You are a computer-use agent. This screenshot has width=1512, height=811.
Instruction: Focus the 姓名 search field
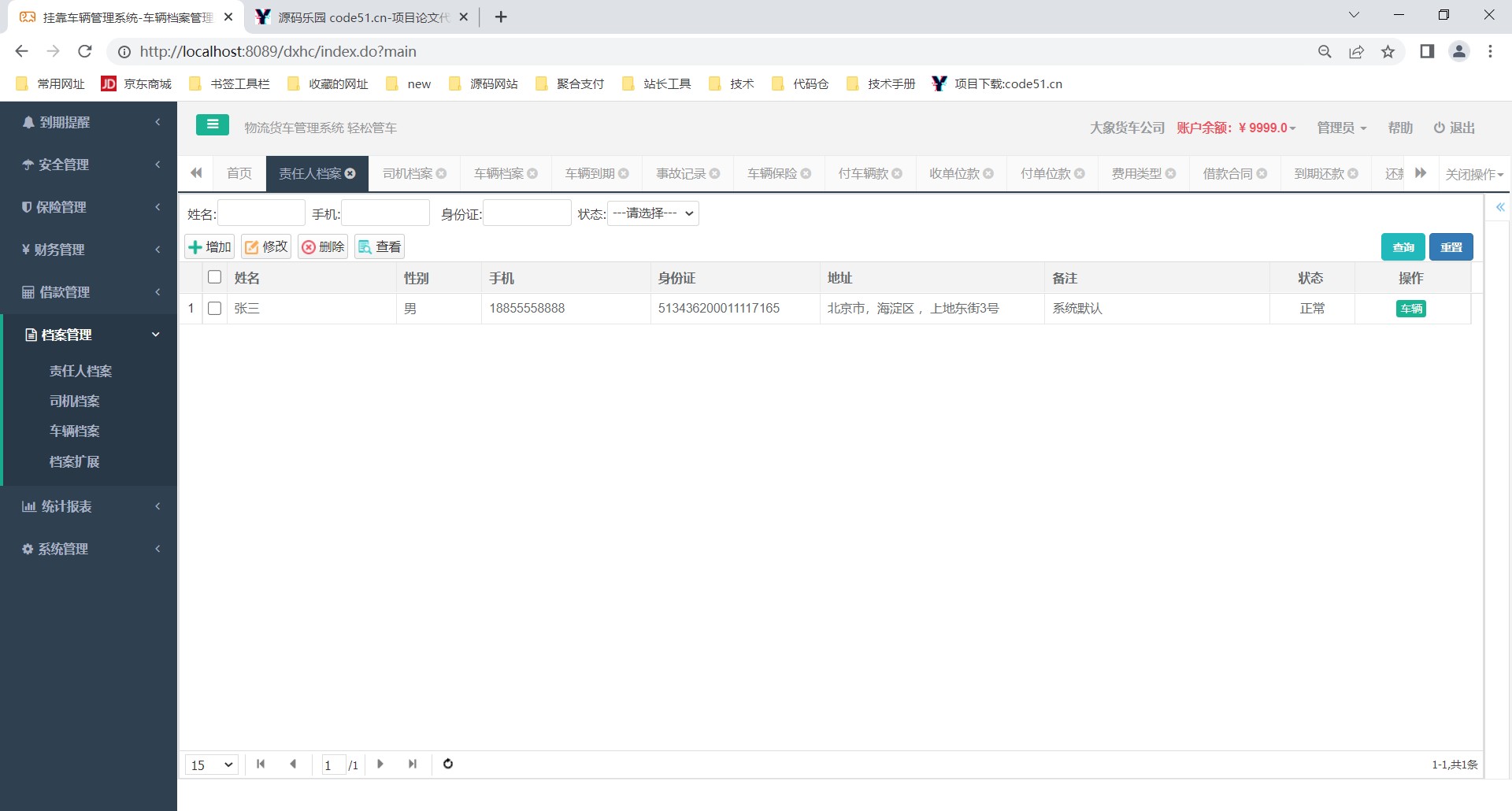coord(261,213)
